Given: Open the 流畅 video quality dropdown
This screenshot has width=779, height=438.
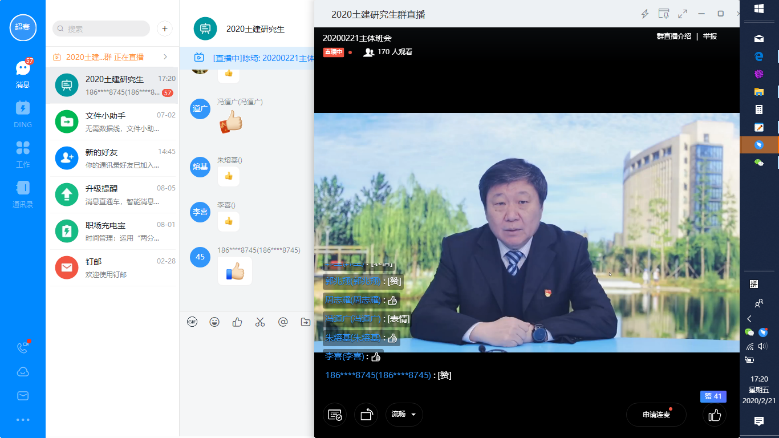Looking at the screenshot, I should tap(403, 414).
